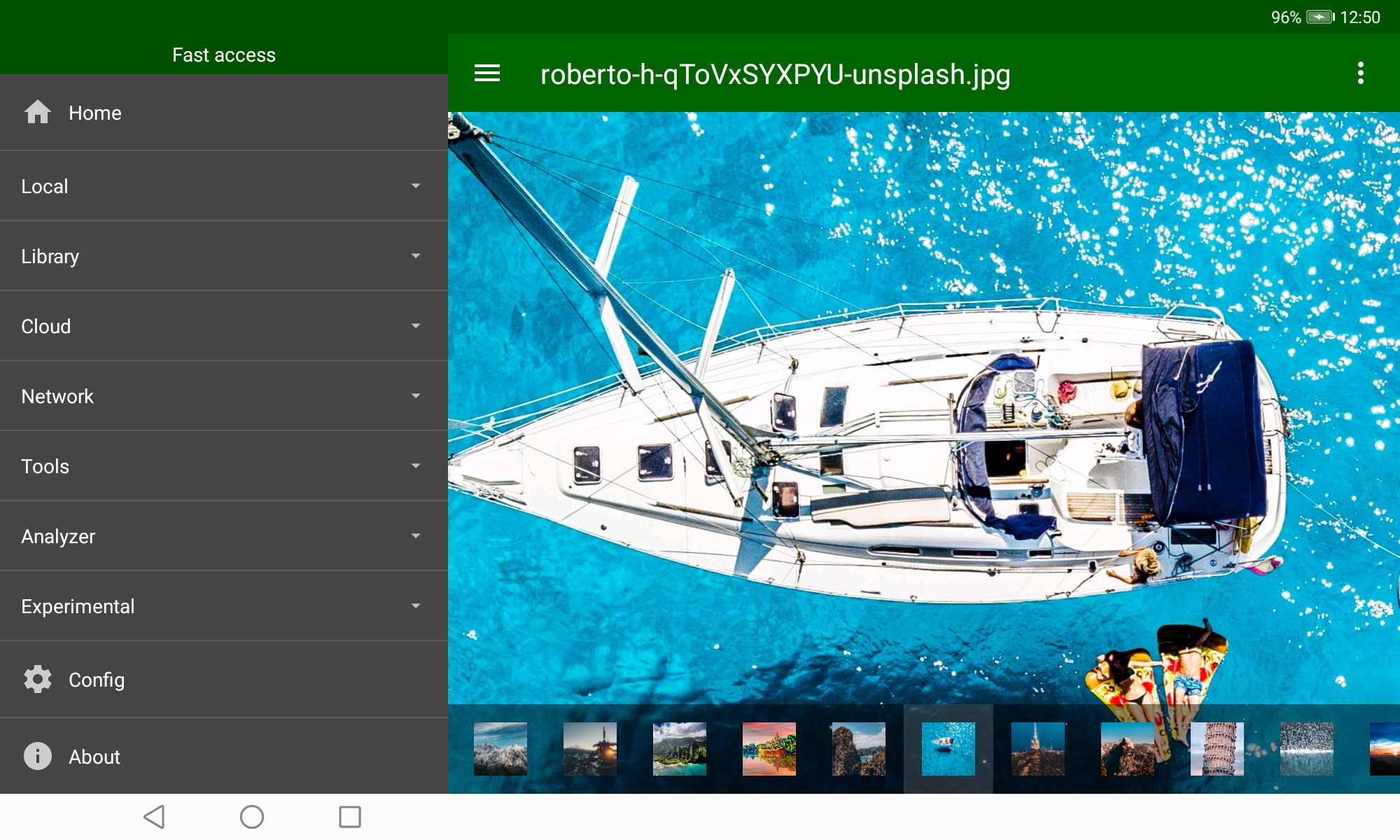Tap the Config gear icon

click(x=38, y=679)
